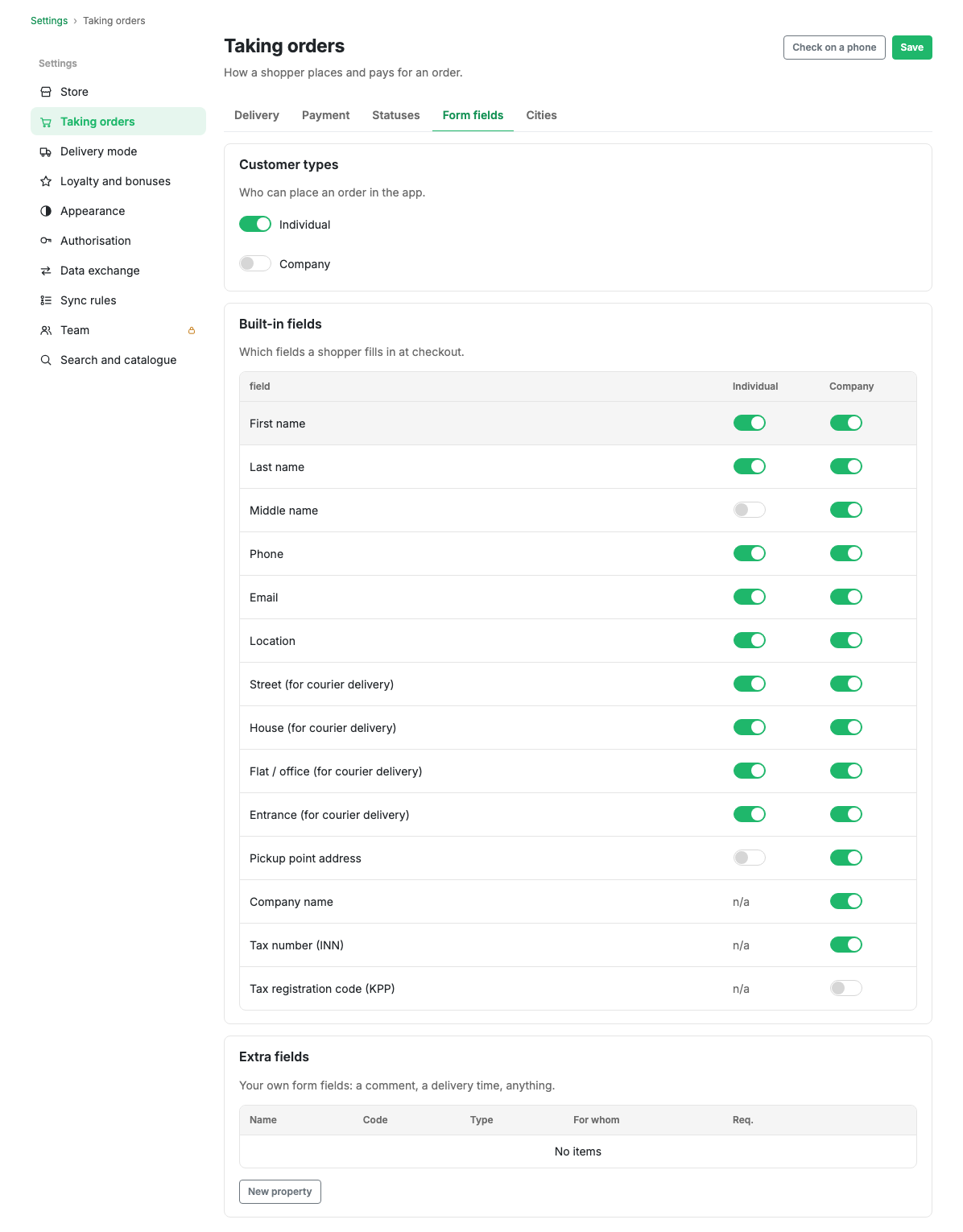
Task: Click the Company column header
Action: (x=852, y=387)
